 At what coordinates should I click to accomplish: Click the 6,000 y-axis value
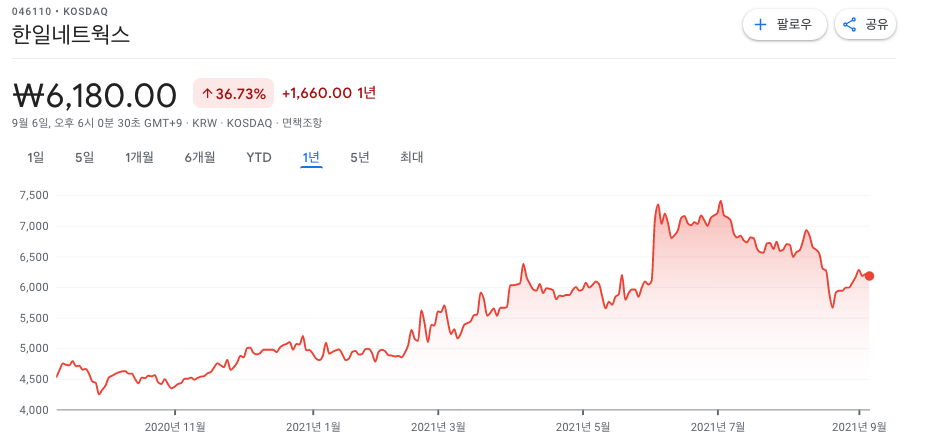point(36,287)
